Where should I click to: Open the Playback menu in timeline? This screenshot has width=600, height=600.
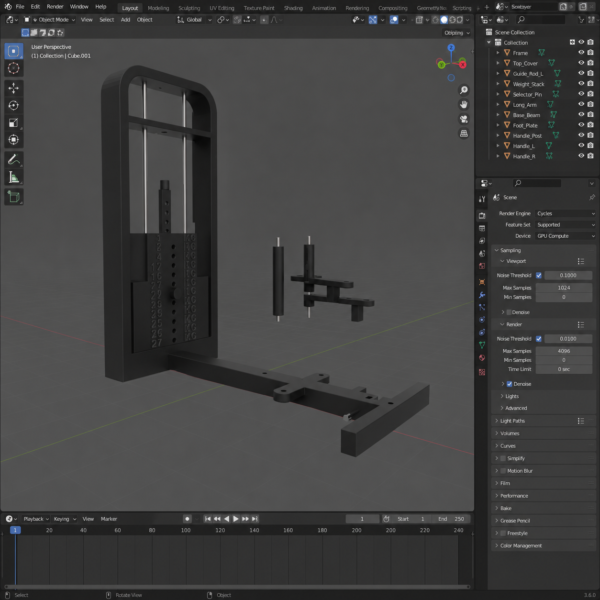click(36, 519)
